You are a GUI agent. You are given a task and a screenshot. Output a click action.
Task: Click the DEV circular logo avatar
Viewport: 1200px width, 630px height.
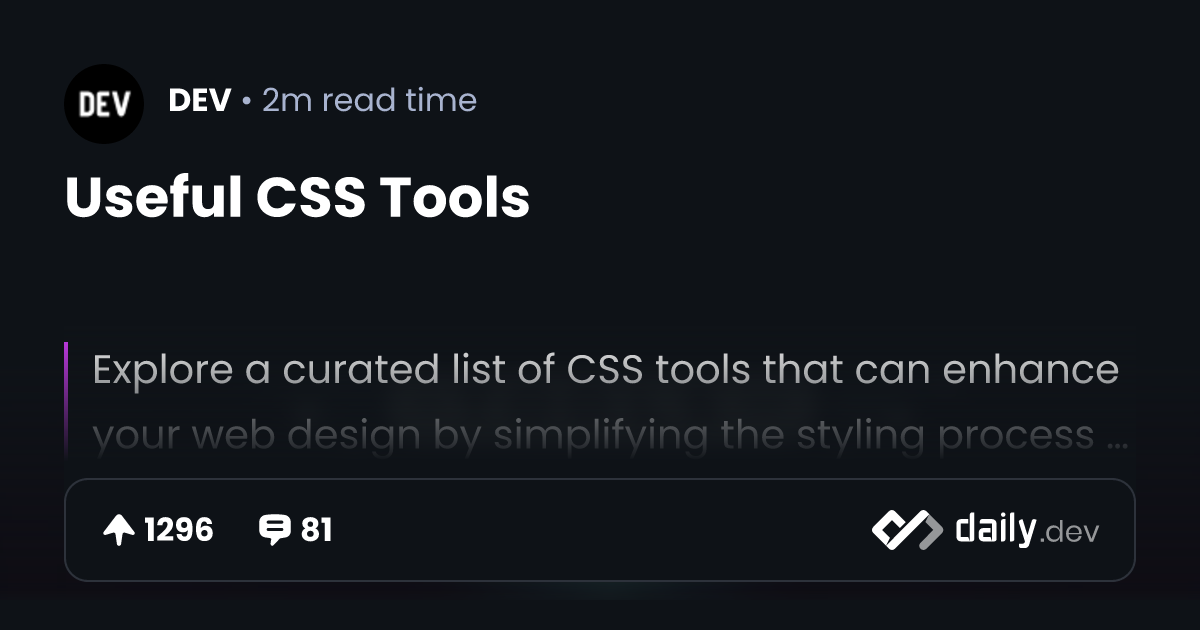[x=104, y=103]
